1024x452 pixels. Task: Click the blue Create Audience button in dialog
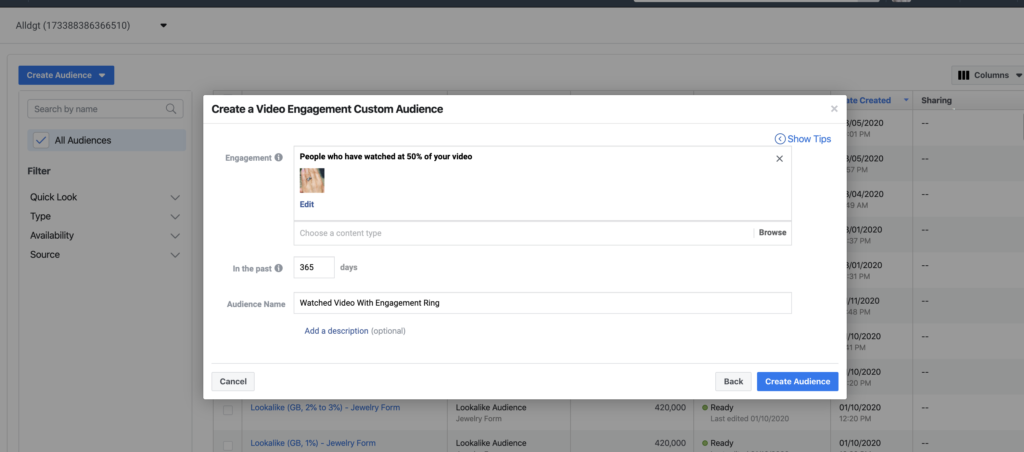click(x=797, y=381)
